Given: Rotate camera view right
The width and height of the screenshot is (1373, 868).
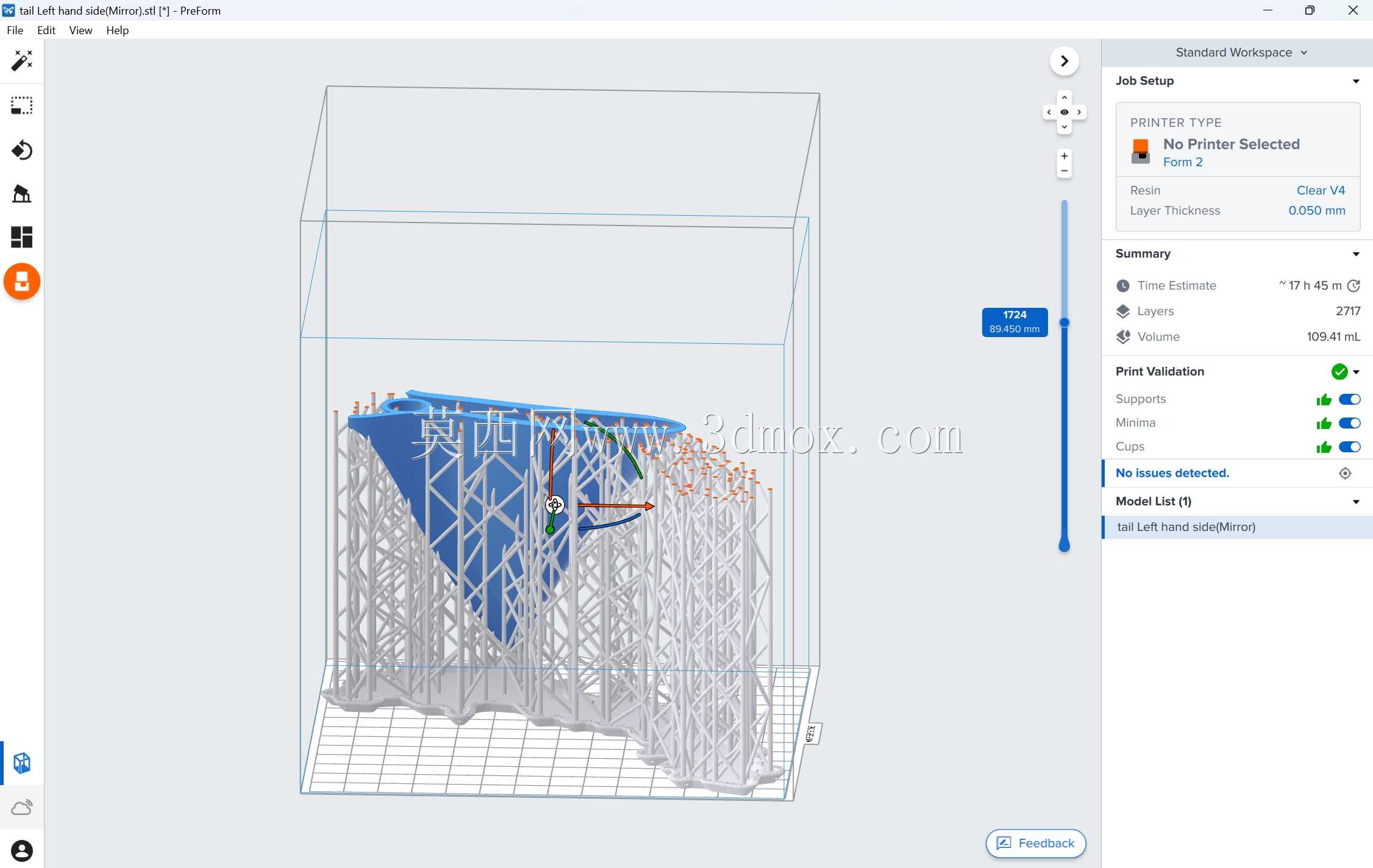Looking at the screenshot, I should tap(1079, 112).
